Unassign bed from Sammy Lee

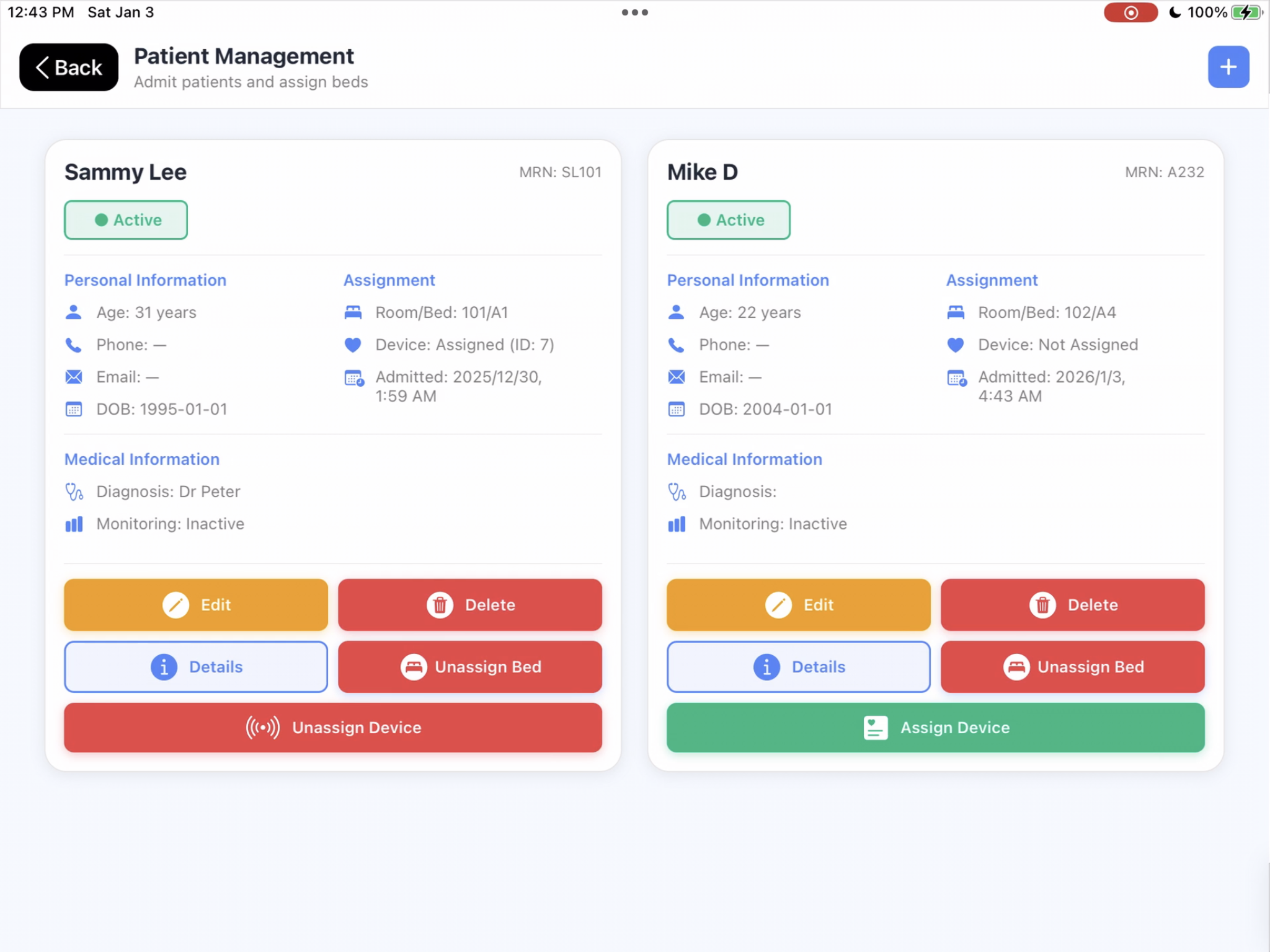(469, 667)
